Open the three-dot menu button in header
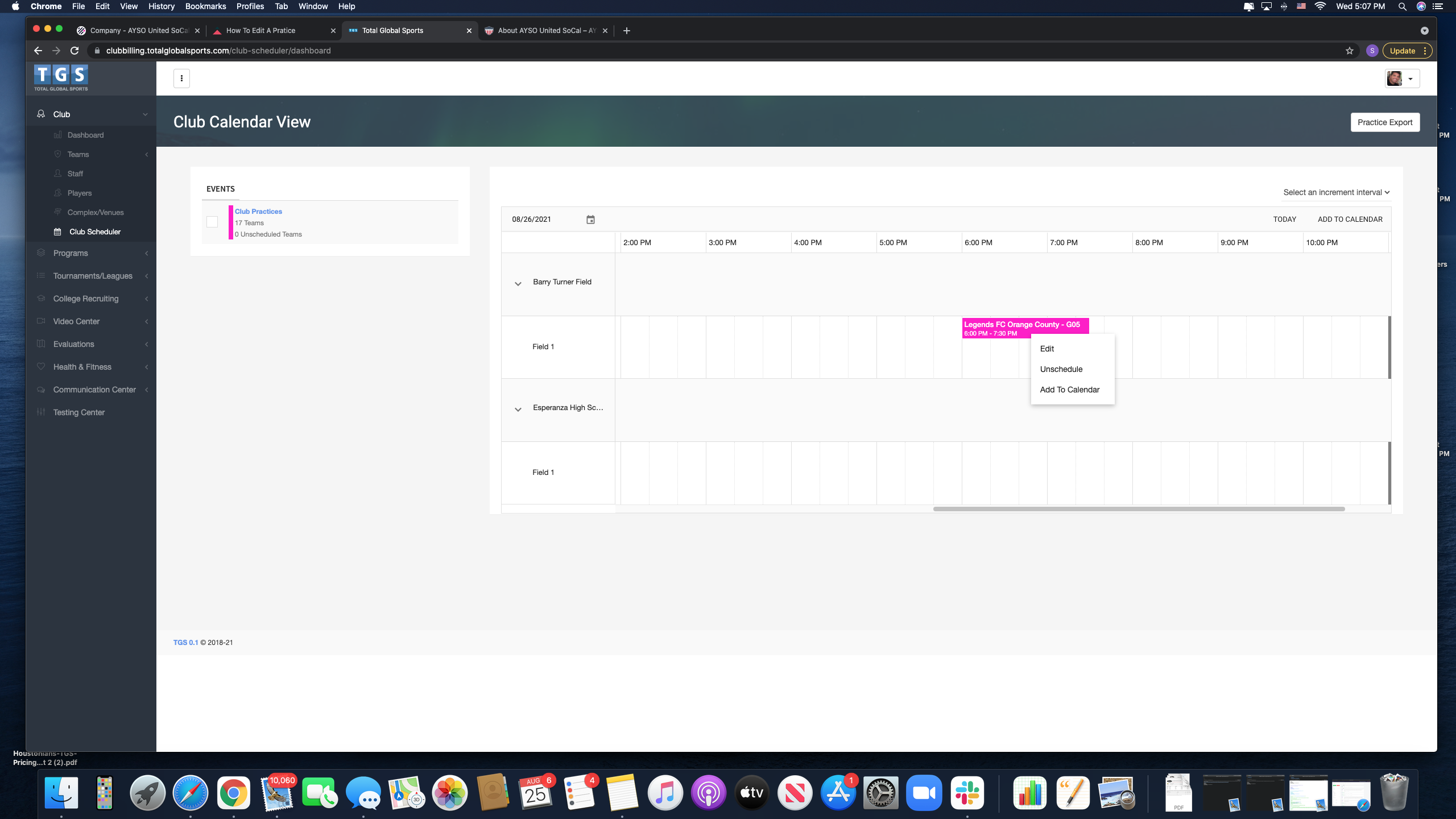The width and height of the screenshot is (1456, 819). (x=181, y=78)
